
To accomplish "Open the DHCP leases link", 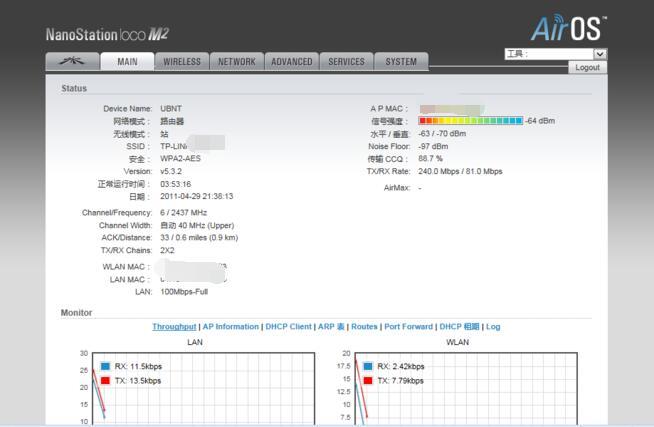I will [459, 327].
